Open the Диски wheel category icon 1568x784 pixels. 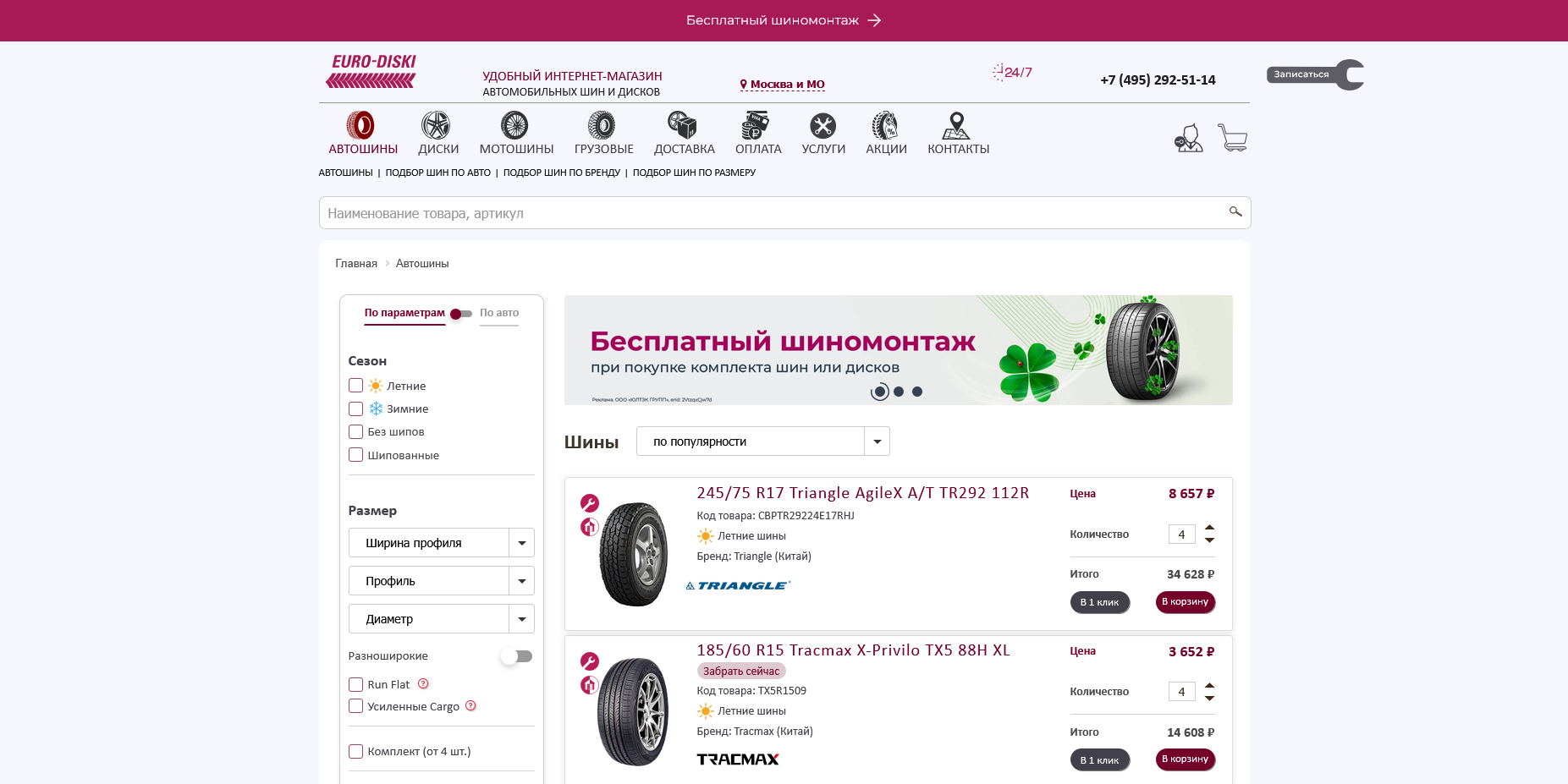[436, 125]
